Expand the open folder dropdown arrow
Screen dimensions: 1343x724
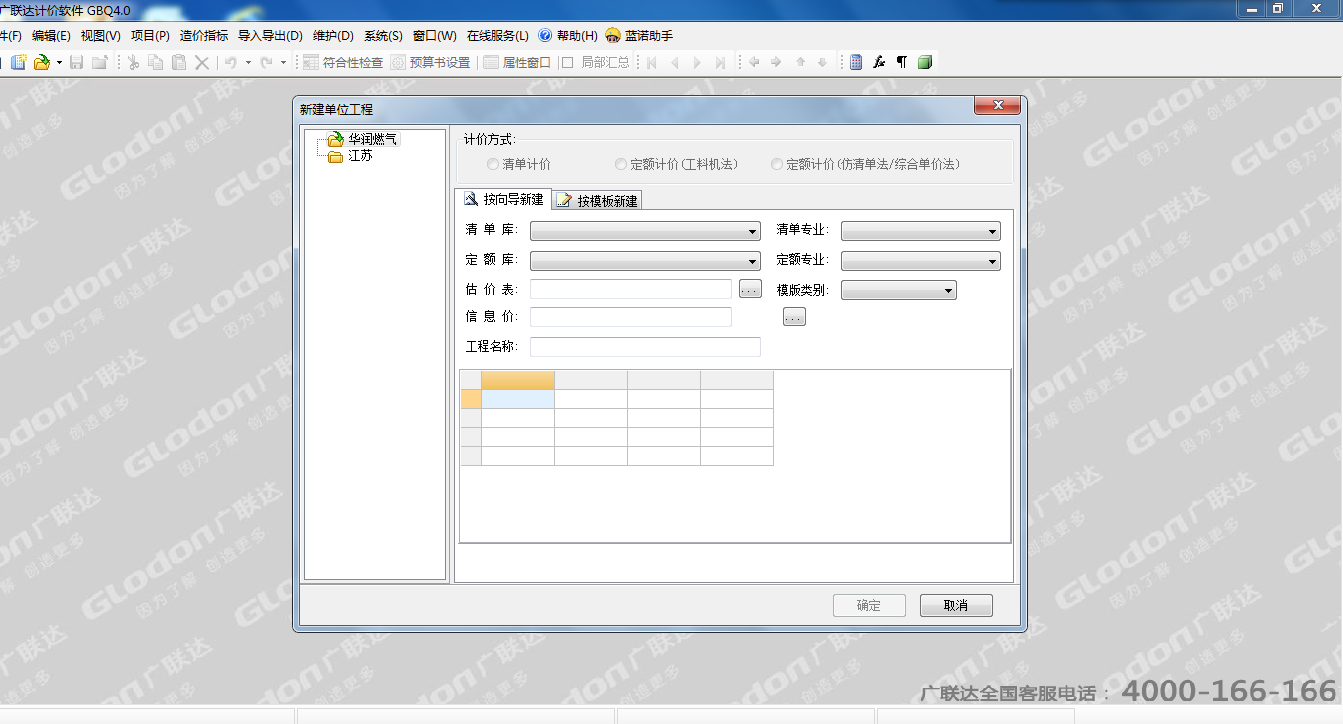click(59, 62)
